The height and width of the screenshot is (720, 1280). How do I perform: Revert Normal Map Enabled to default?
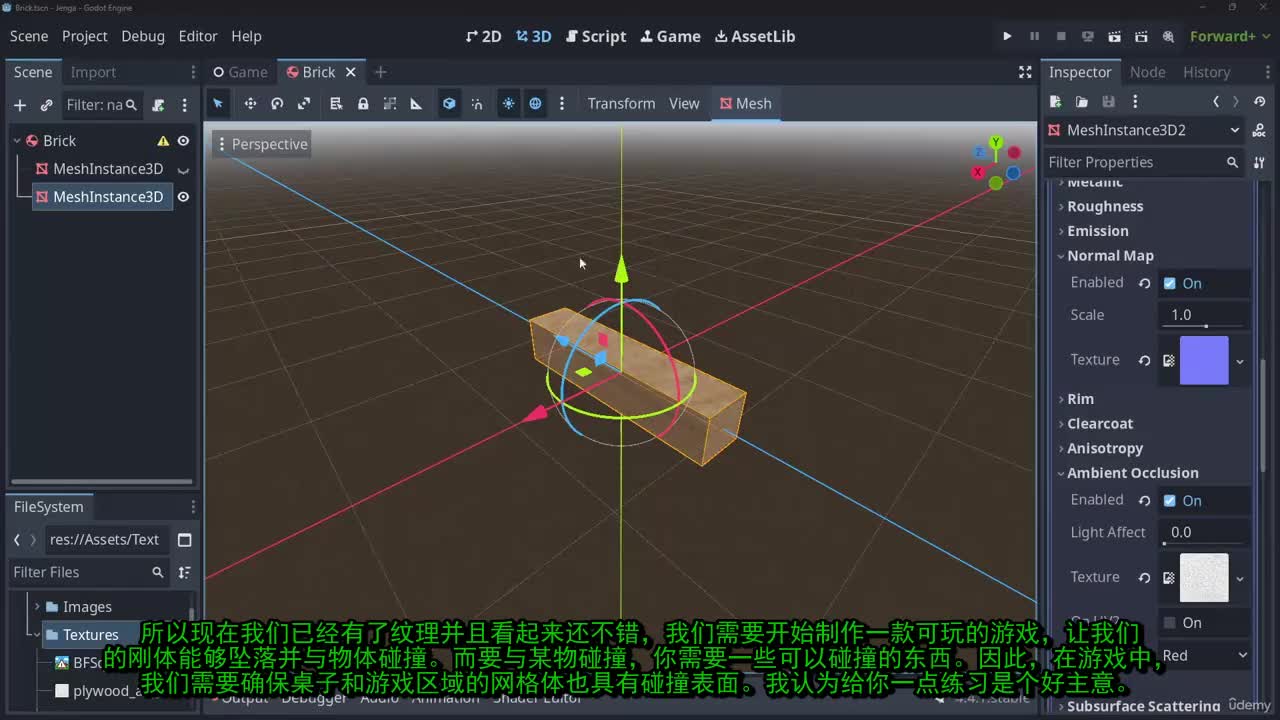[x=1144, y=283]
